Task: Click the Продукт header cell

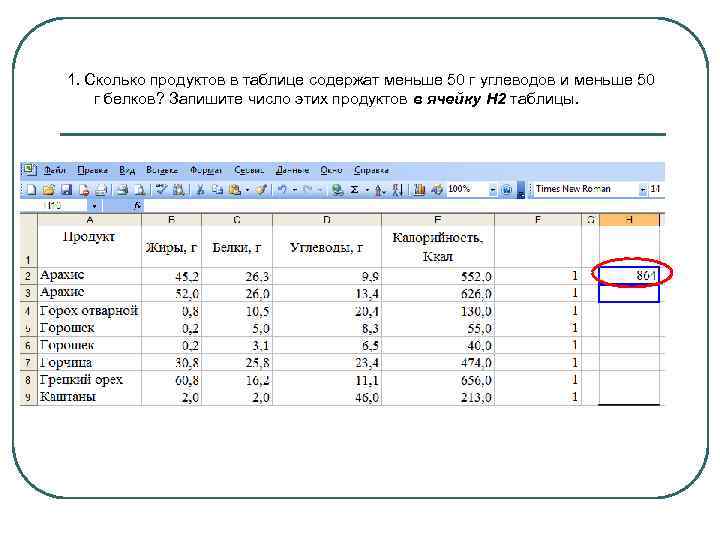Action: pos(90,247)
